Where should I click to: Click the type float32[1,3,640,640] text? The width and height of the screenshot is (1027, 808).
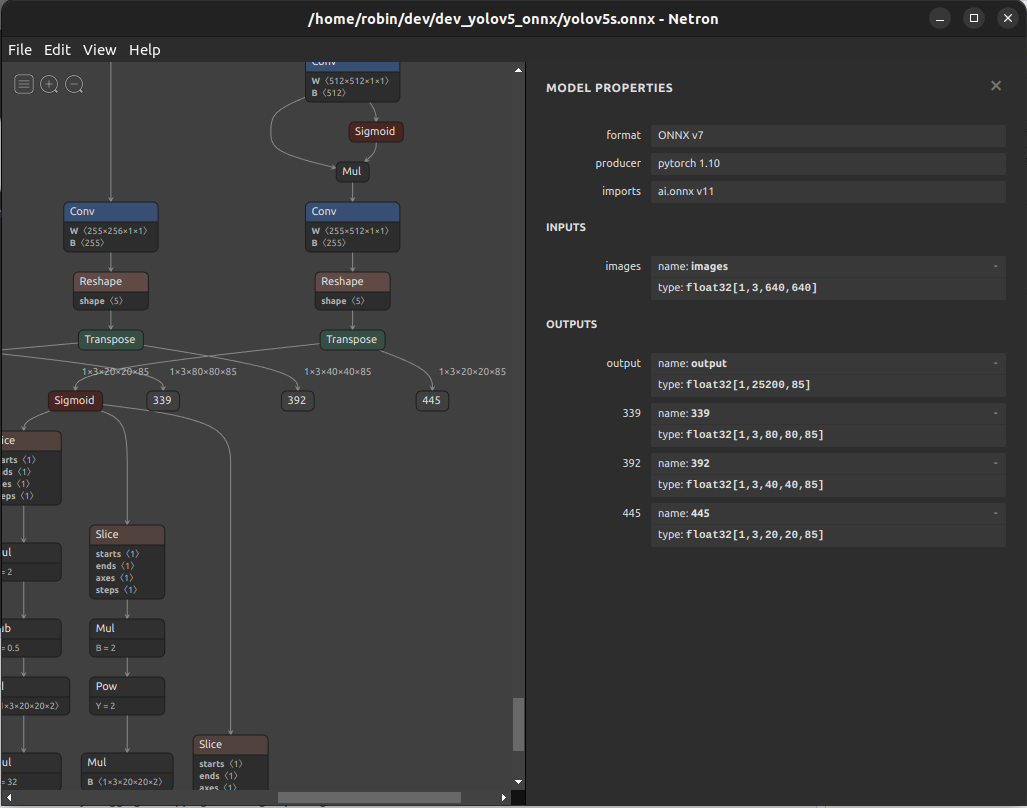[738, 287]
